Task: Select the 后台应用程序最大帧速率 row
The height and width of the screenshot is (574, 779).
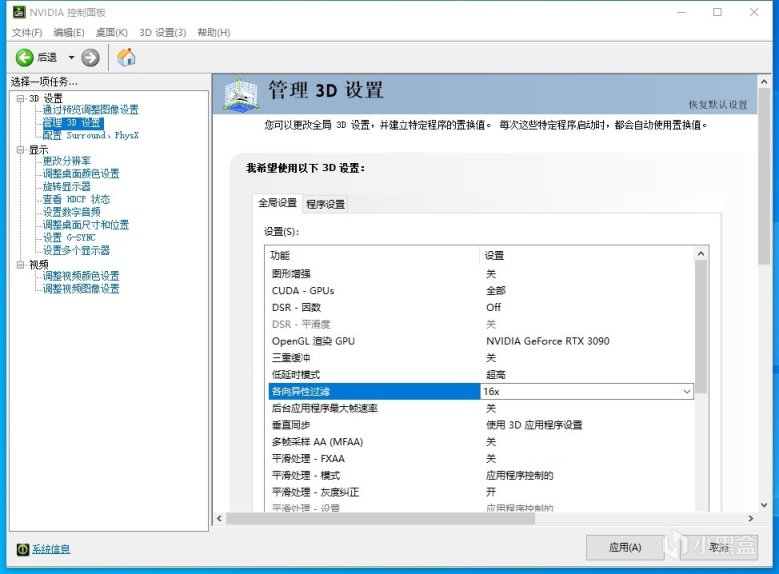Action: click(481, 409)
